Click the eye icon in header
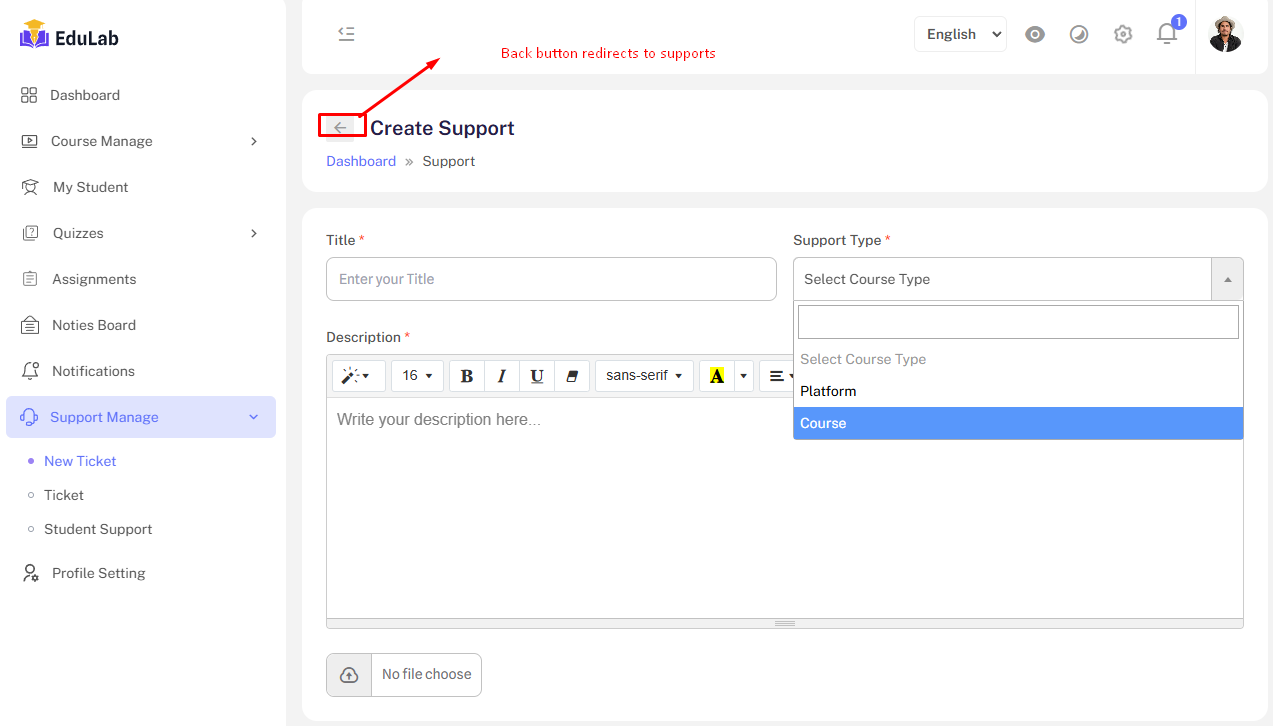The width and height of the screenshot is (1273, 726). click(x=1035, y=34)
